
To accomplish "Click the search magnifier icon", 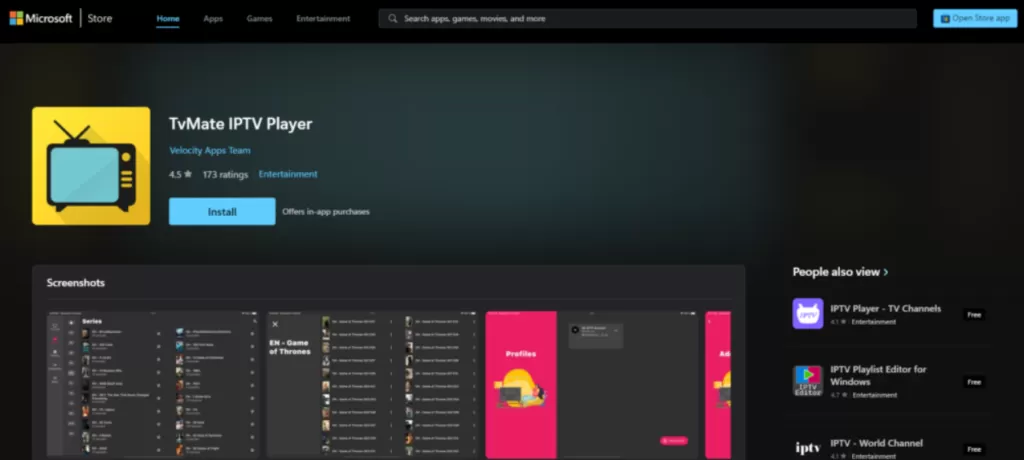I will click(x=392, y=18).
